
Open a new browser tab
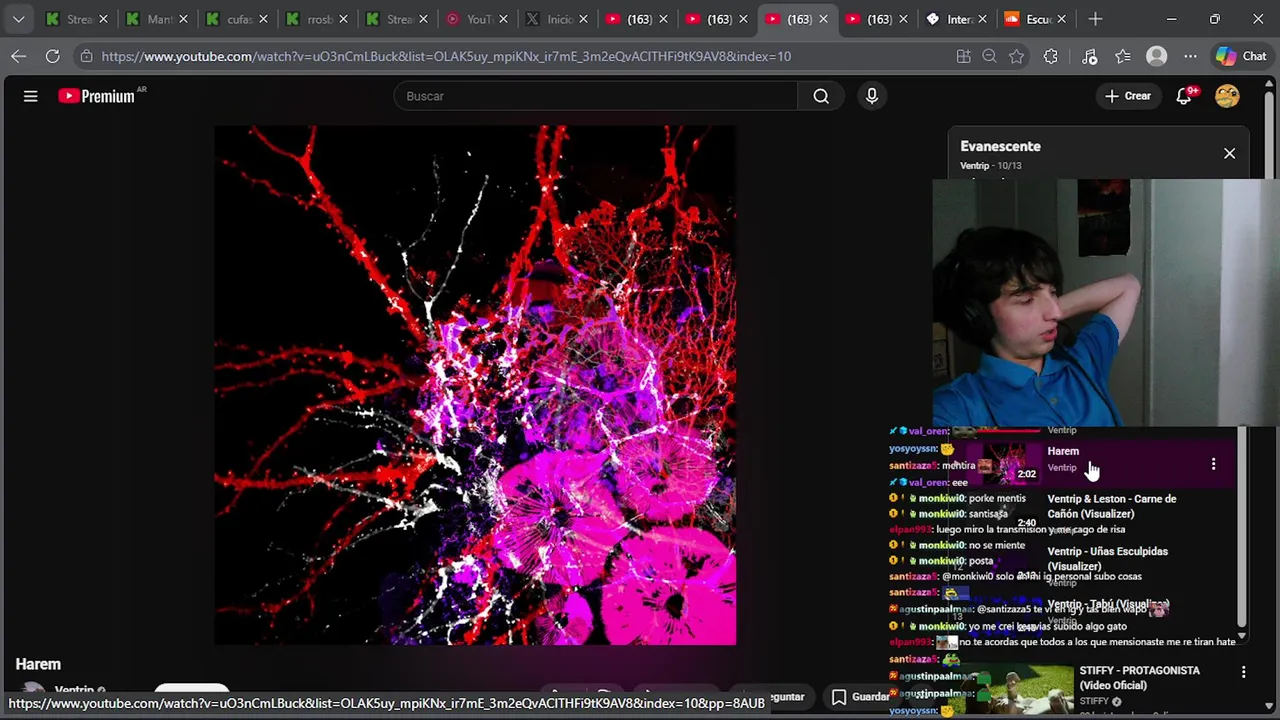[x=1095, y=19]
